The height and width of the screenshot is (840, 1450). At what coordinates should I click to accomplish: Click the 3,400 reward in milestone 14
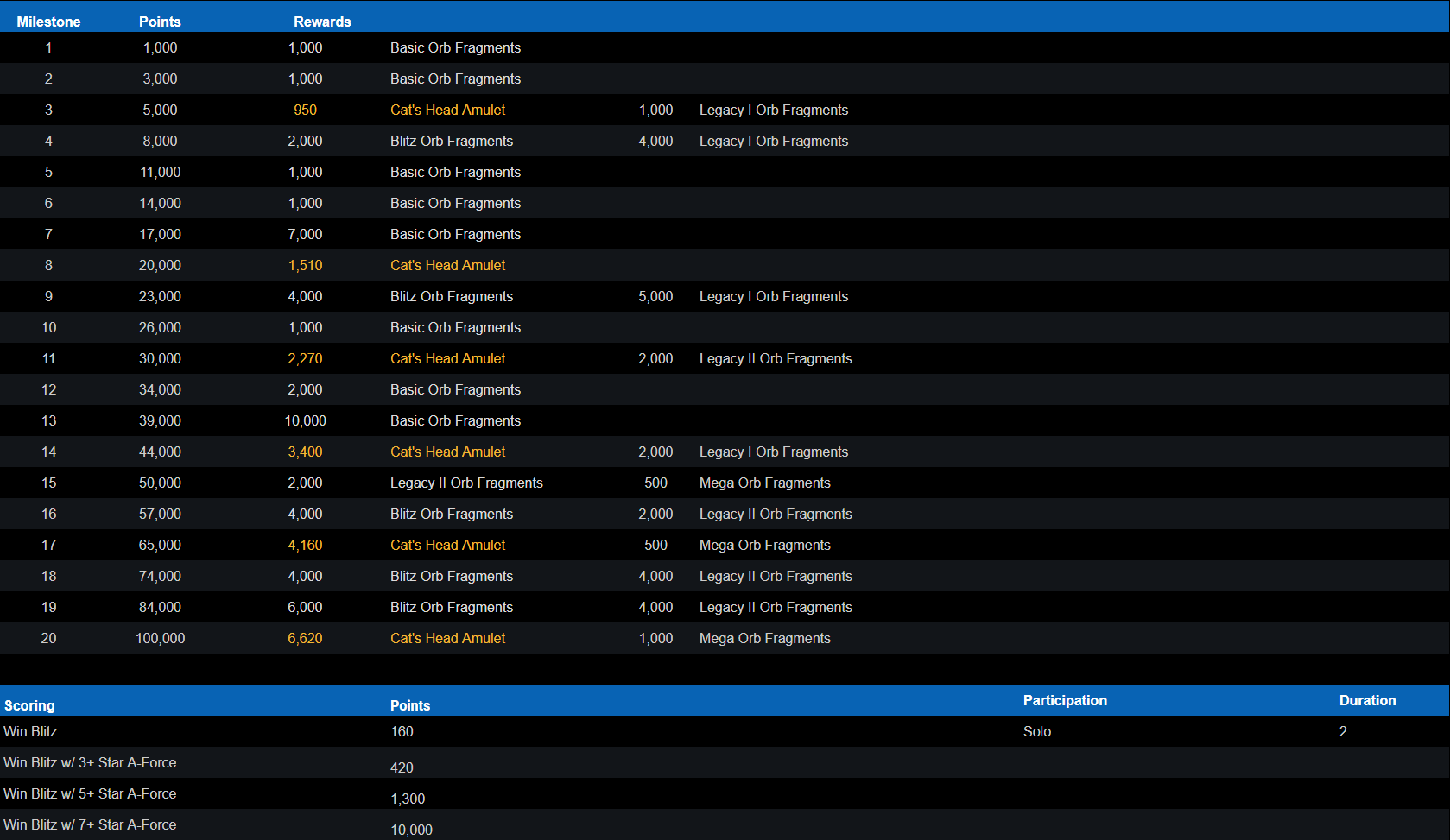point(305,452)
